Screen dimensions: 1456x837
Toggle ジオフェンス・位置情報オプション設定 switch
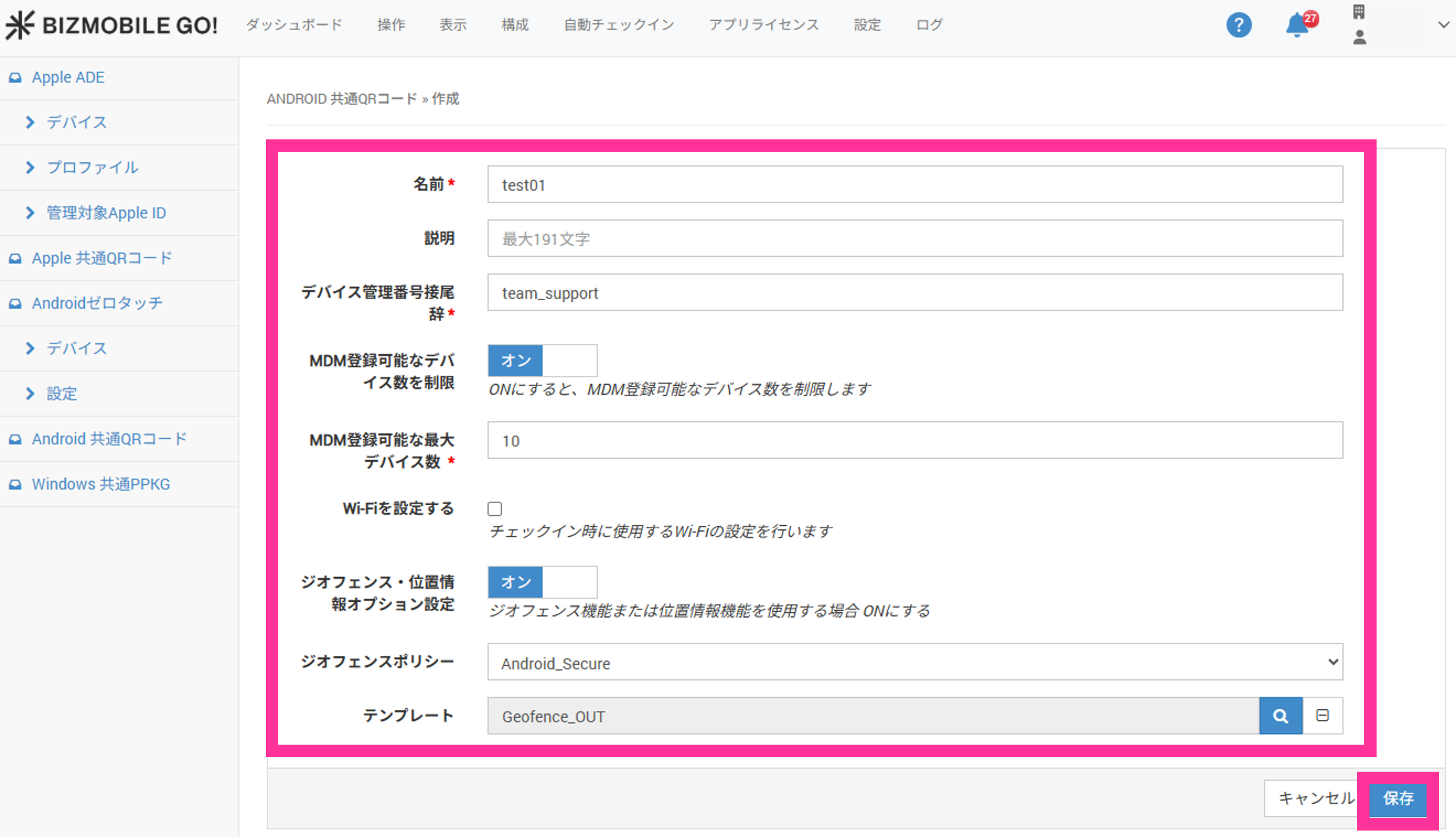(542, 582)
